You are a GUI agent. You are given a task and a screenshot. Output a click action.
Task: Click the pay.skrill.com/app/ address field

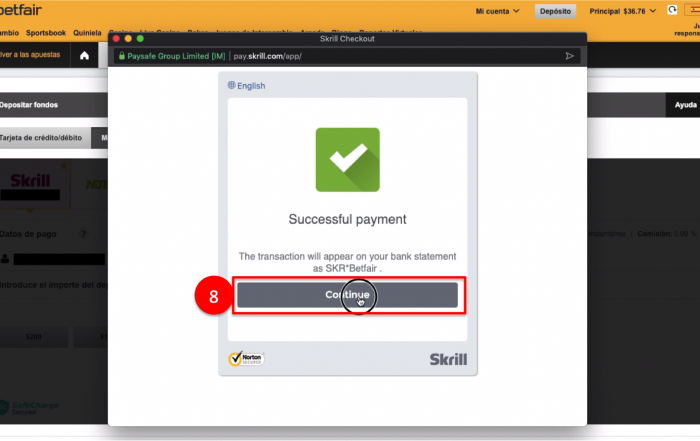coord(267,56)
